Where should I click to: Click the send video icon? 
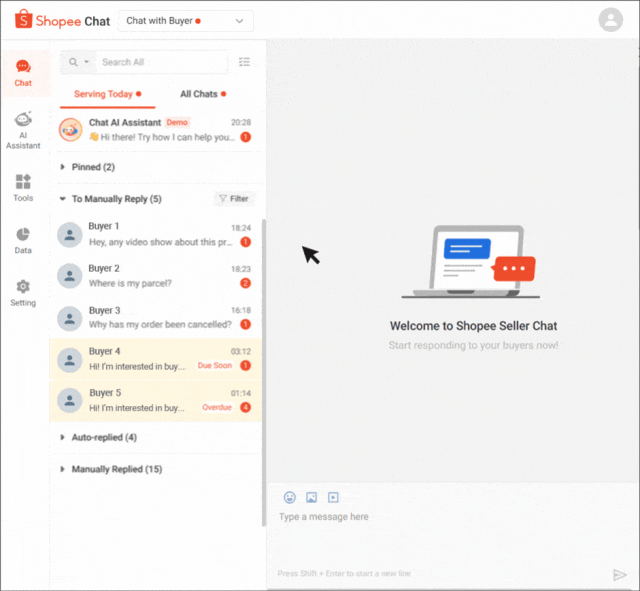(x=333, y=497)
